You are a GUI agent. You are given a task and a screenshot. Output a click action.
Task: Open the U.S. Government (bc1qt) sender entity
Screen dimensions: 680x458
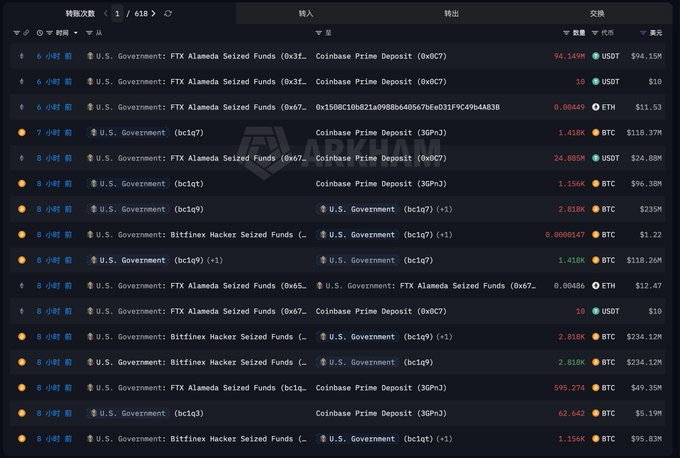tap(146, 183)
